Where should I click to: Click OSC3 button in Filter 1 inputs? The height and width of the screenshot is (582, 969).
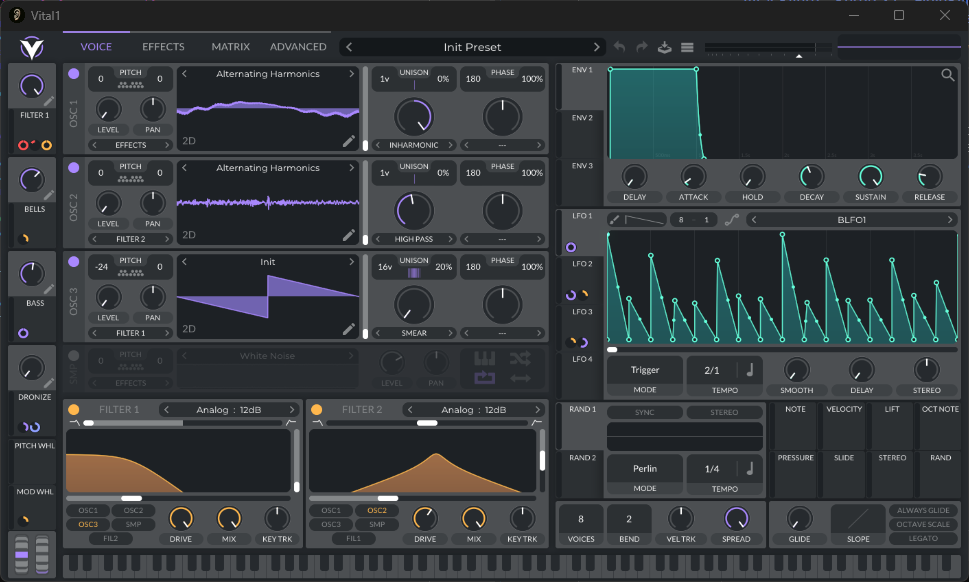pyautogui.click(x=88, y=525)
